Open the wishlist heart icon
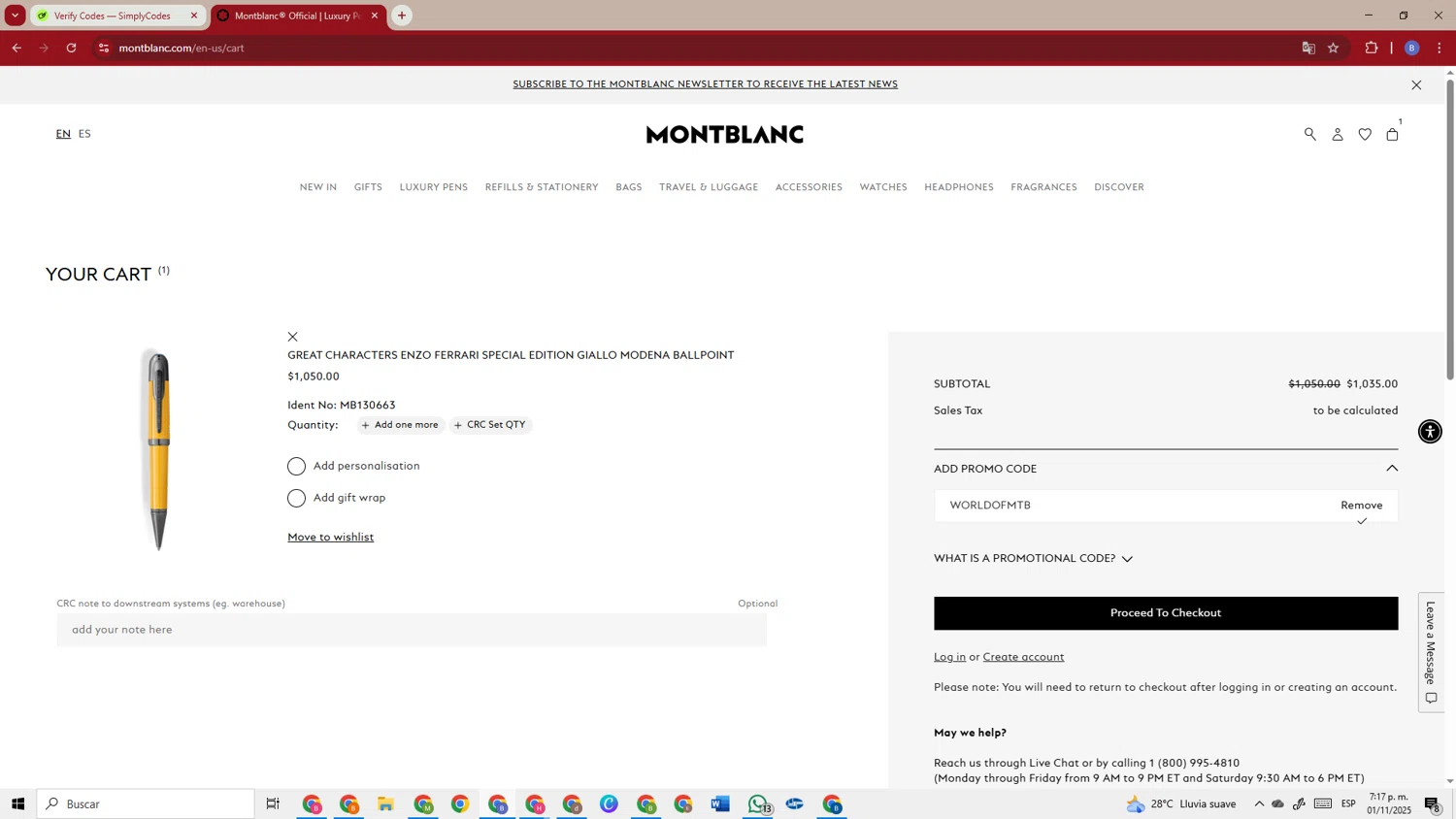 tap(1365, 135)
